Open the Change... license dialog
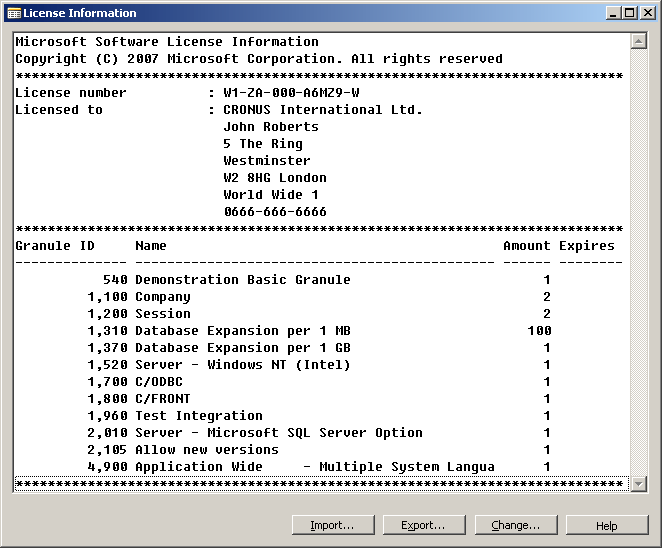The height and width of the screenshot is (548, 662). coord(516,525)
